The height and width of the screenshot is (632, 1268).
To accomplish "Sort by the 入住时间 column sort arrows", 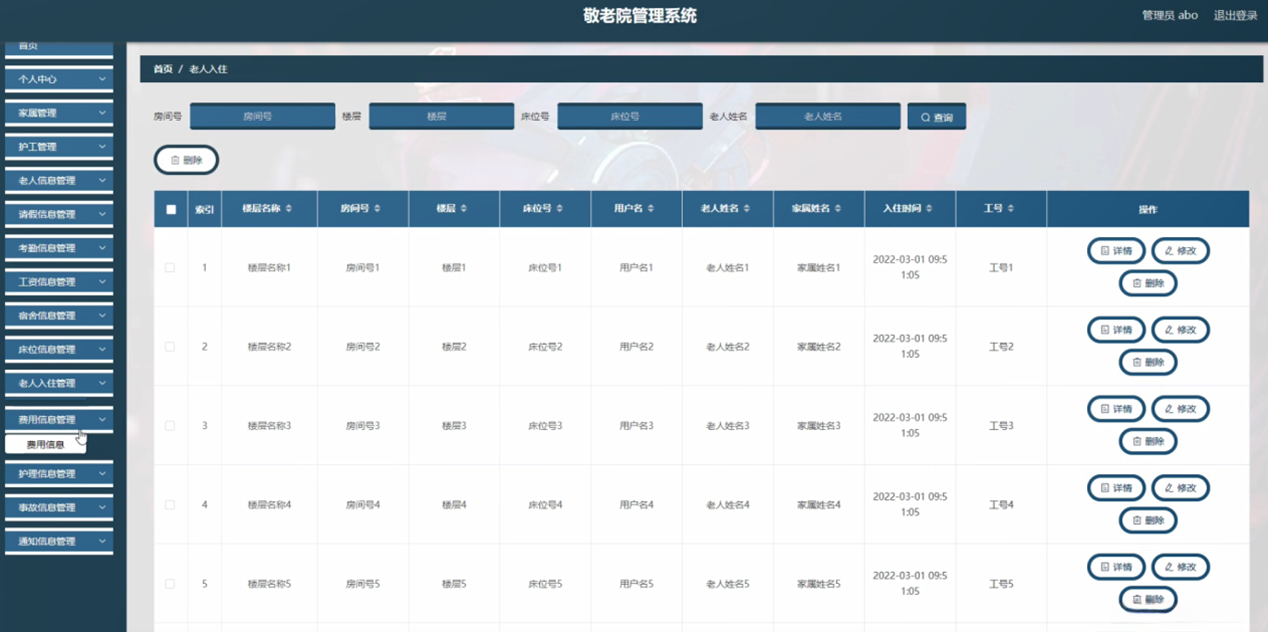I will click(929, 209).
